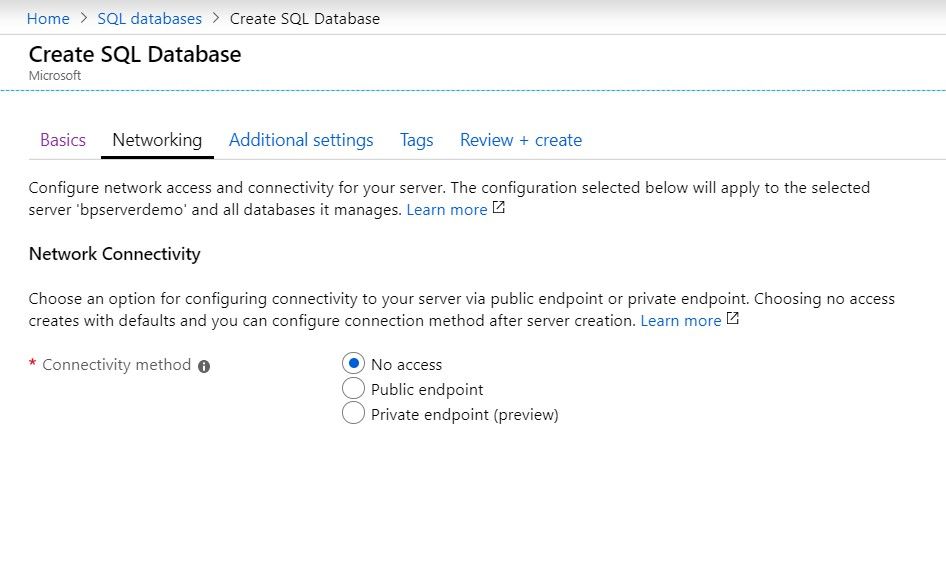The image size is (946, 570).
Task: Click the Connectivity method field label
Action: [x=116, y=365]
